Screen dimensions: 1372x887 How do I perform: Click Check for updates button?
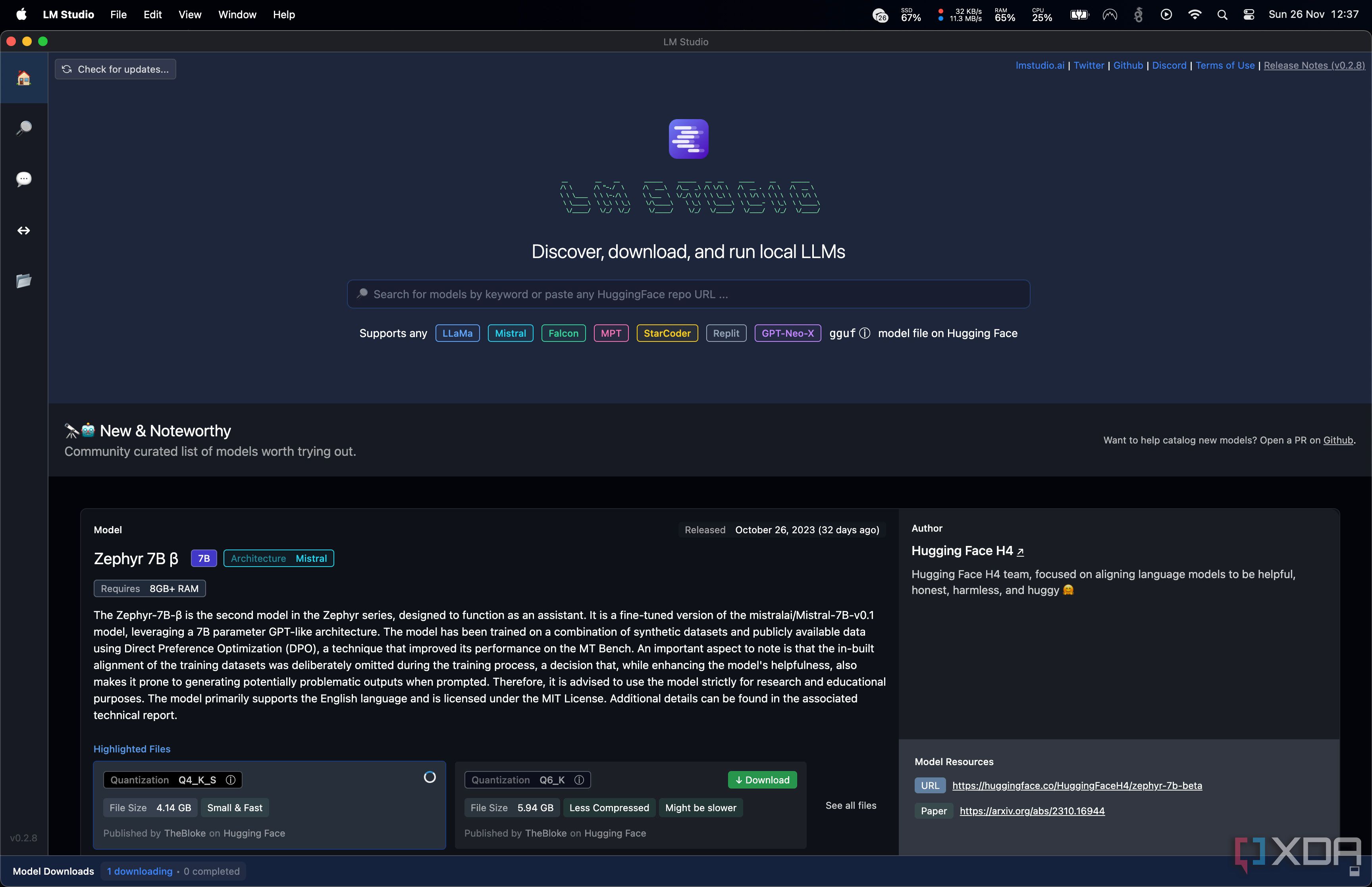115,69
